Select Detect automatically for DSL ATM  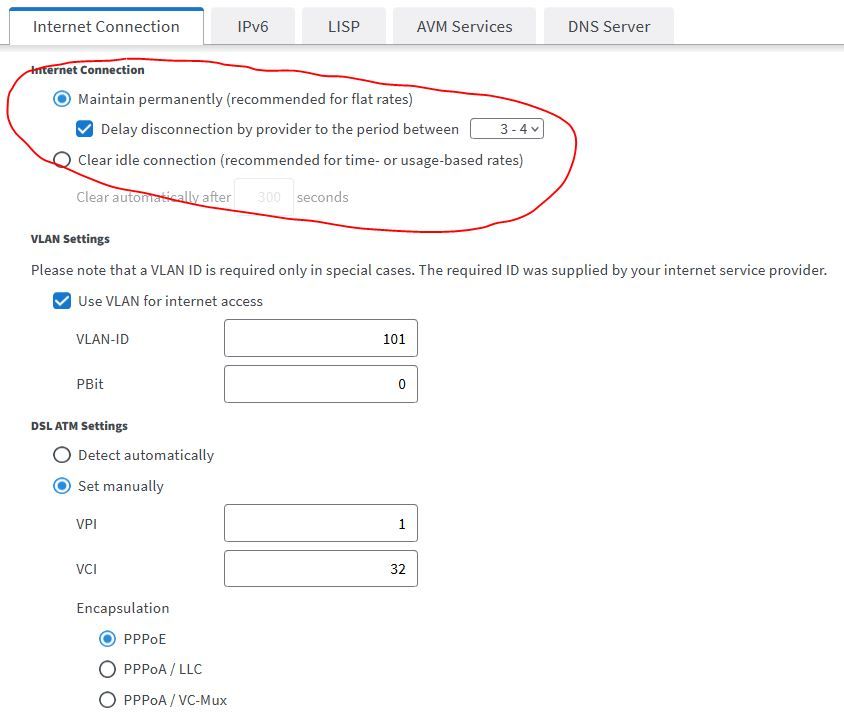62,455
